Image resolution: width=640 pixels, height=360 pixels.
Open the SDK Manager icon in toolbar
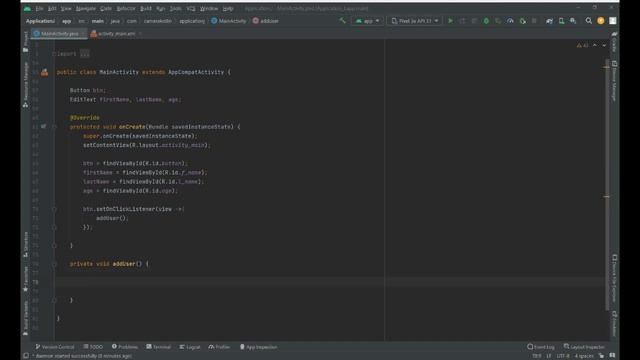tap(573, 21)
